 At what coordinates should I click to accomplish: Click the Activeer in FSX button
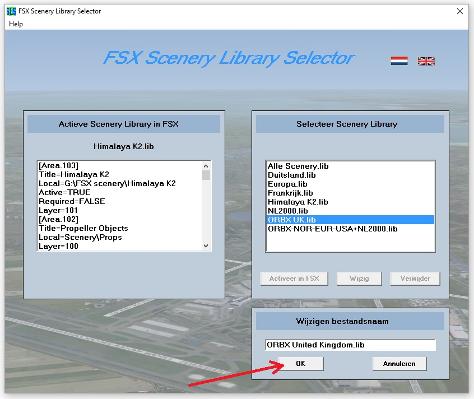[294, 279]
